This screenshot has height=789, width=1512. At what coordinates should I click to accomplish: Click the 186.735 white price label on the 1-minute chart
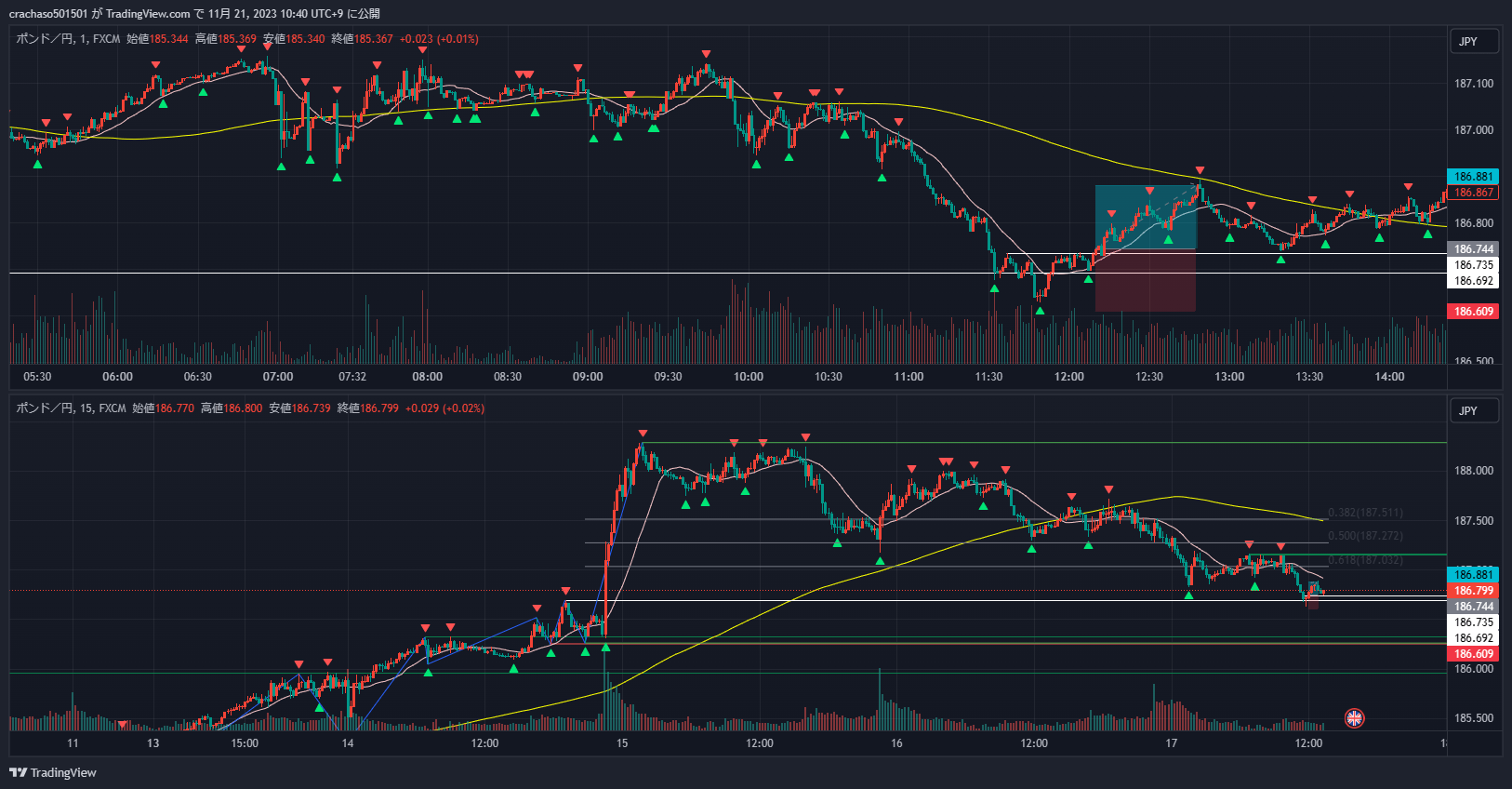pos(1473,265)
